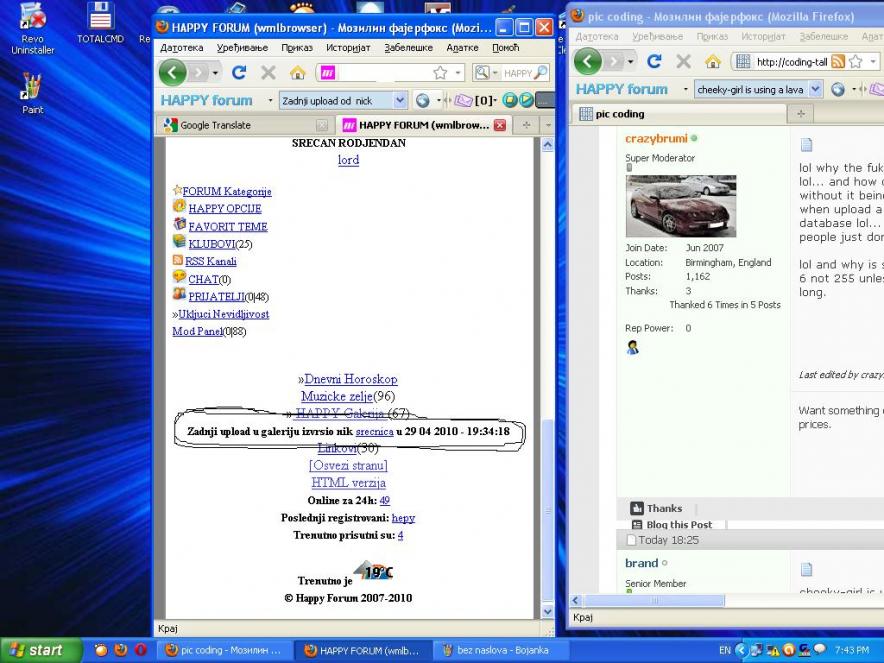Launch Paint from the desktop icon

coord(33,94)
